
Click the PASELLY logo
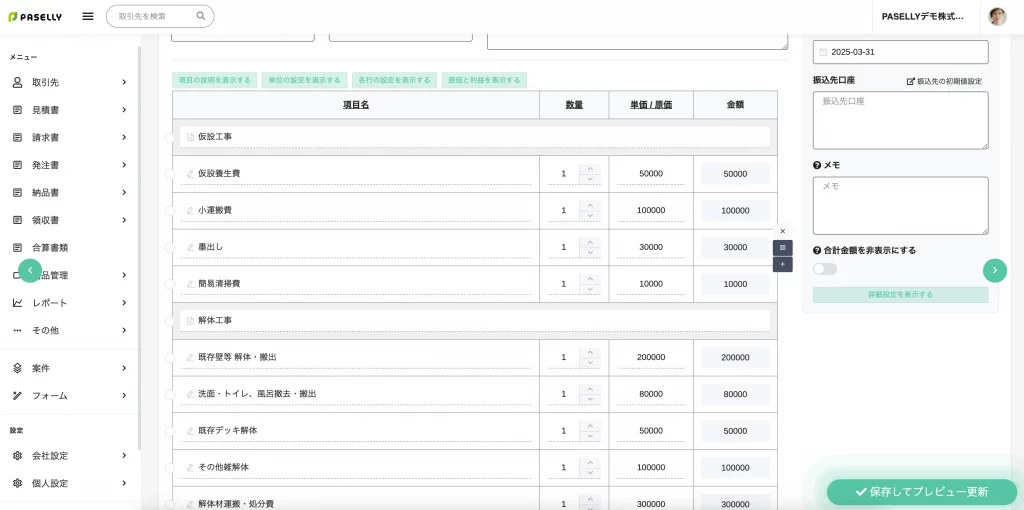tap(35, 17)
